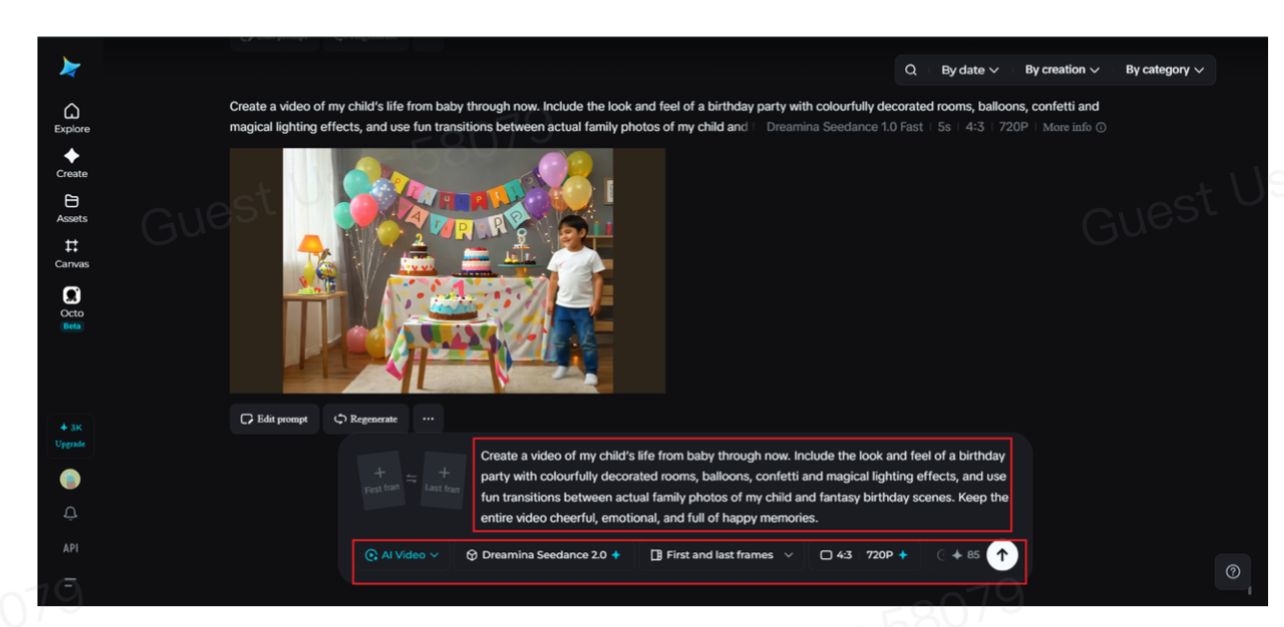Open the 4:3 720P aspect and resolution setting

point(864,555)
